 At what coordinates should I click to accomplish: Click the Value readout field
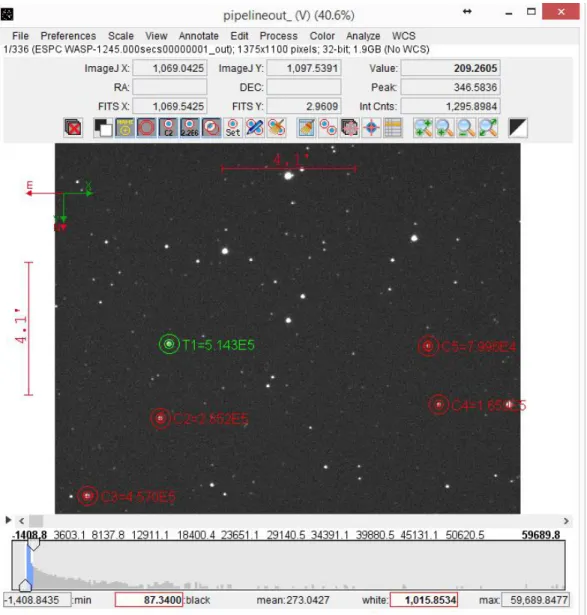(x=451, y=68)
